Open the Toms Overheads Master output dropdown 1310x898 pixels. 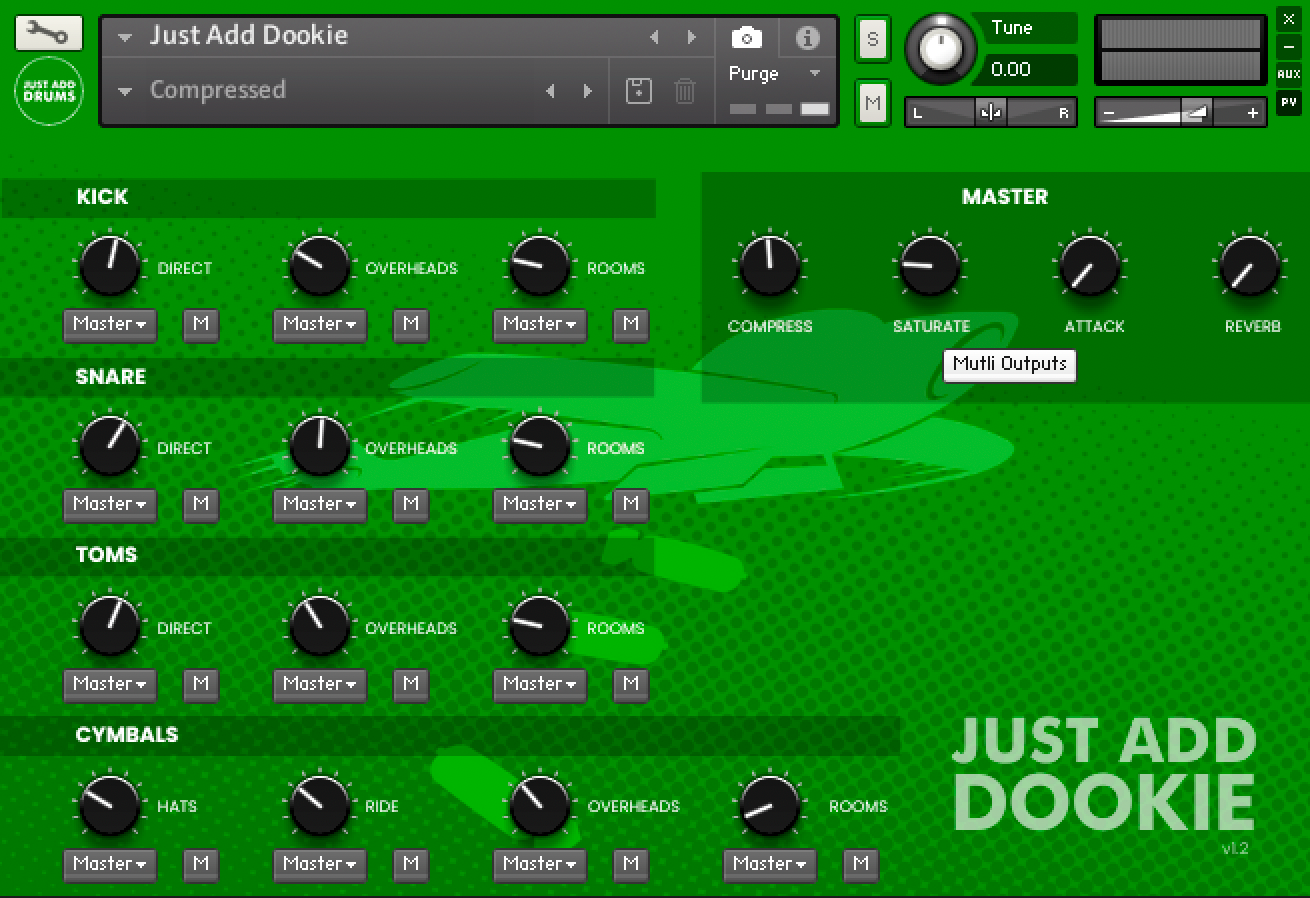(320, 684)
